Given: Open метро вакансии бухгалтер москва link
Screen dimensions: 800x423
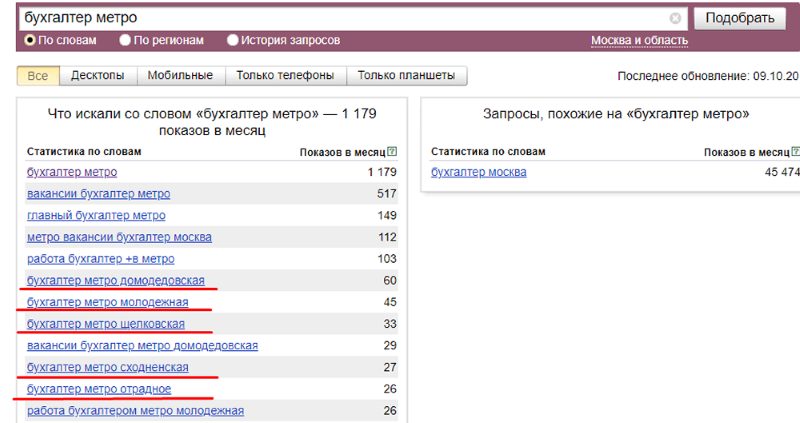Looking at the screenshot, I should [x=119, y=237].
